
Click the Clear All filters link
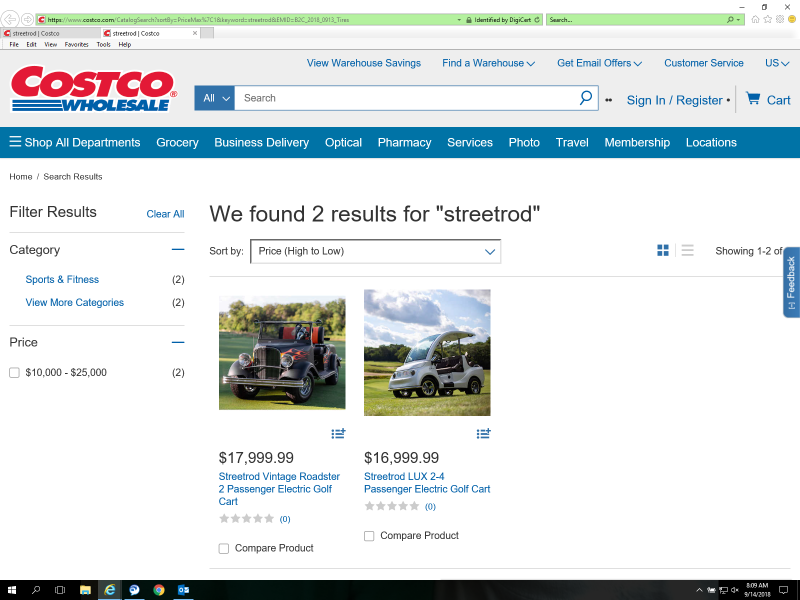165,214
